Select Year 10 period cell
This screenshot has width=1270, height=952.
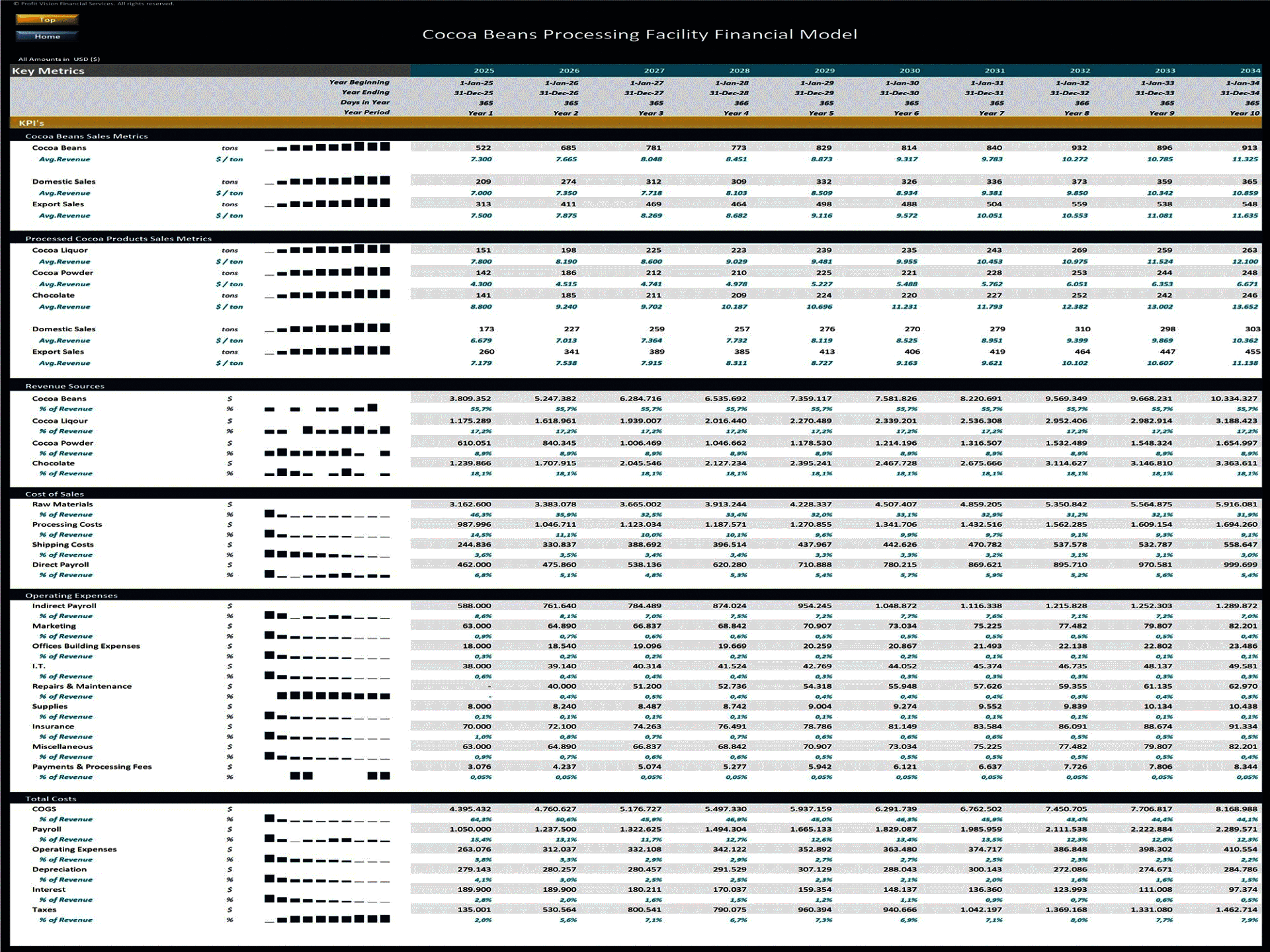[1244, 113]
